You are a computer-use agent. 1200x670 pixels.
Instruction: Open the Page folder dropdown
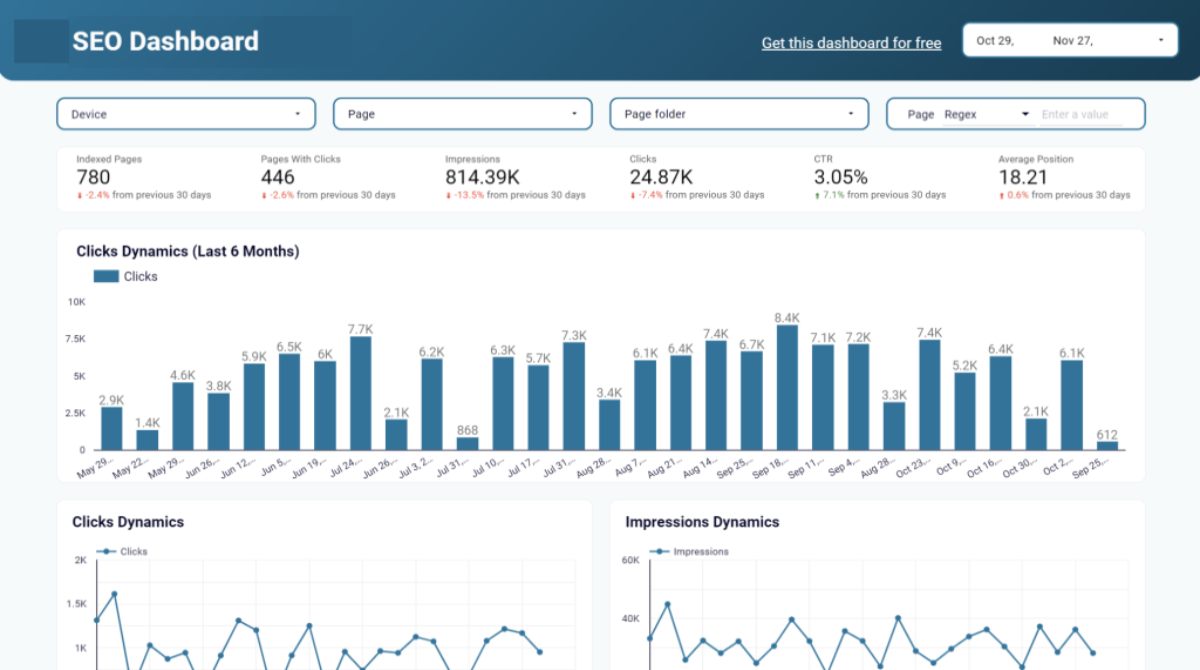pos(739,114)
